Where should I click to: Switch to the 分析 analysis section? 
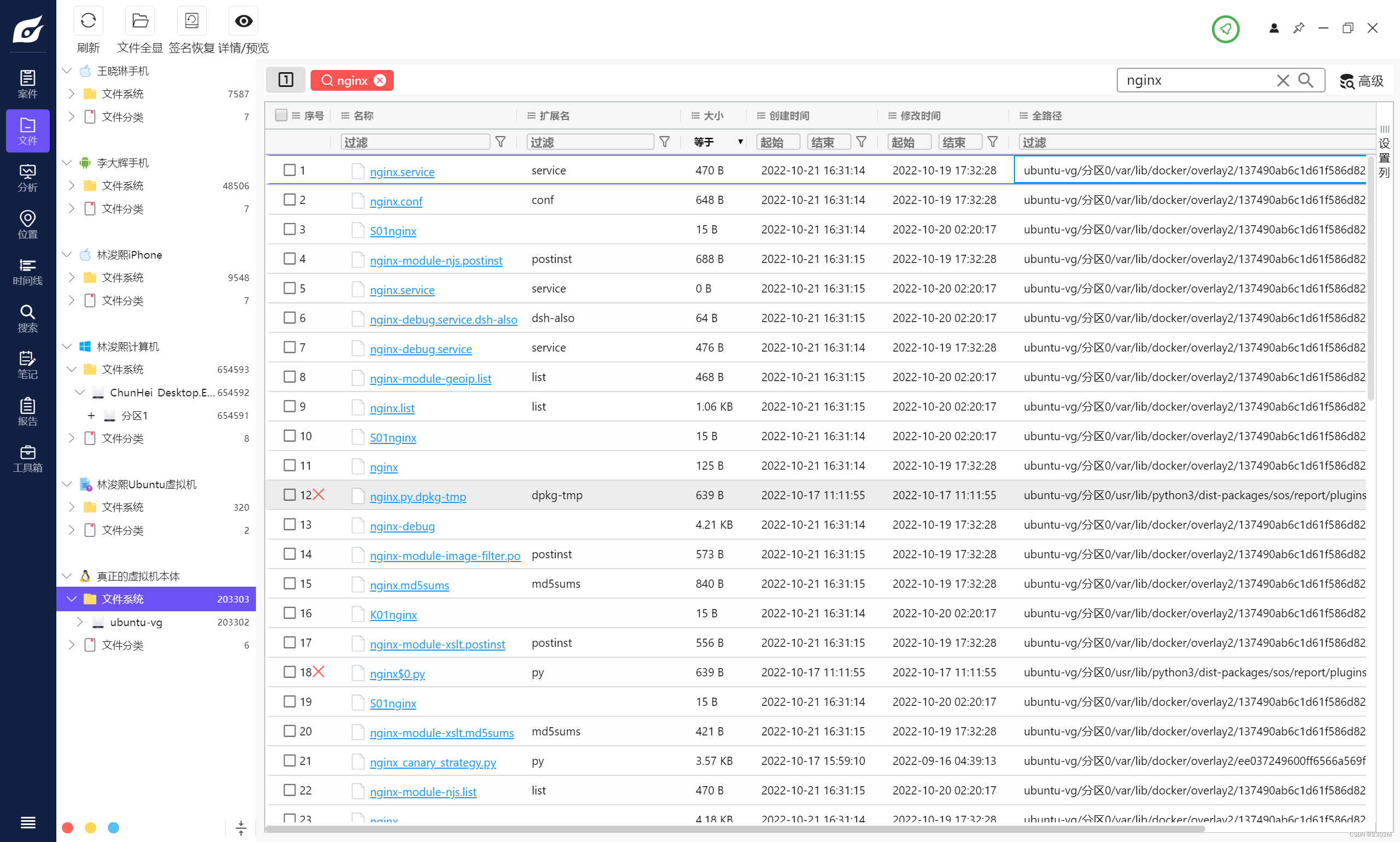(27, 178)
